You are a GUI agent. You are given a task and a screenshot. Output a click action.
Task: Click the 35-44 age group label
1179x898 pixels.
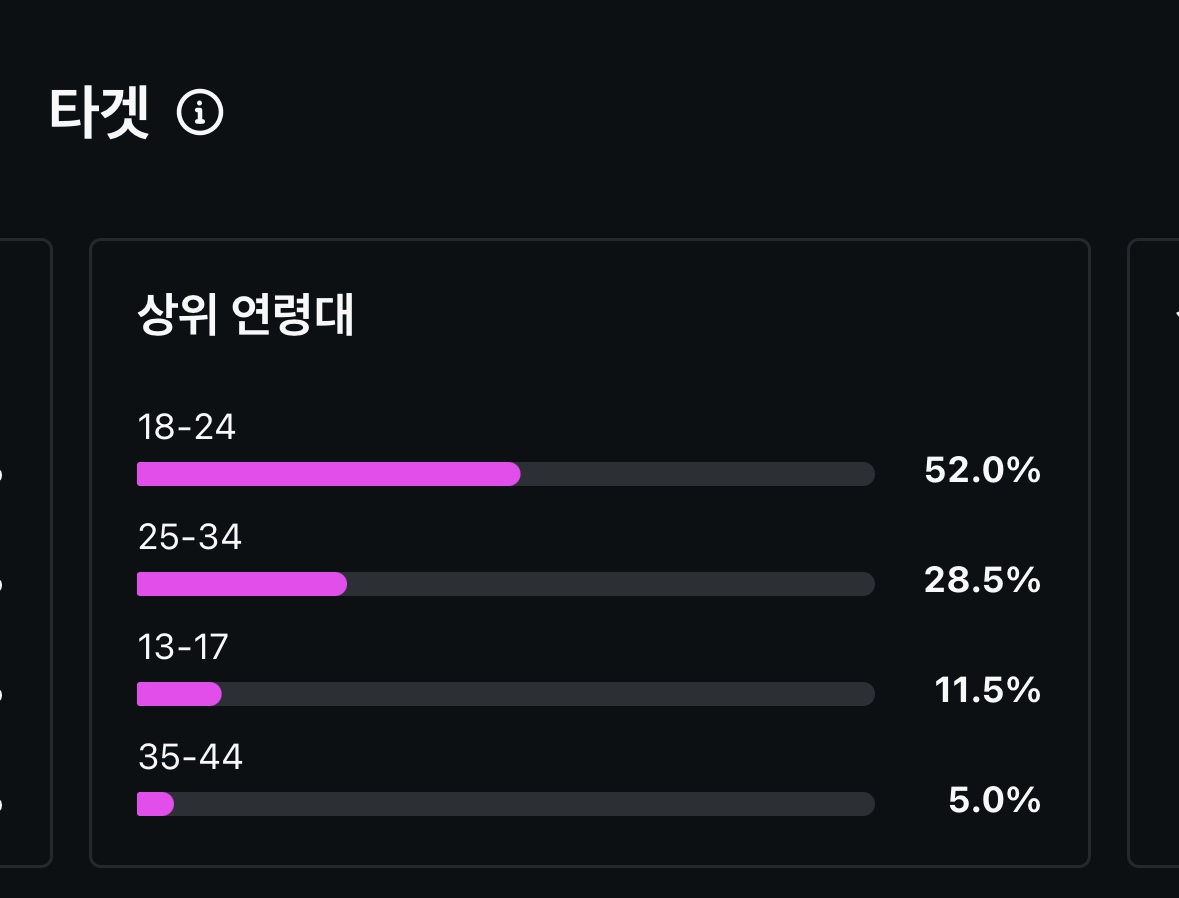click(x=190, y=757)
